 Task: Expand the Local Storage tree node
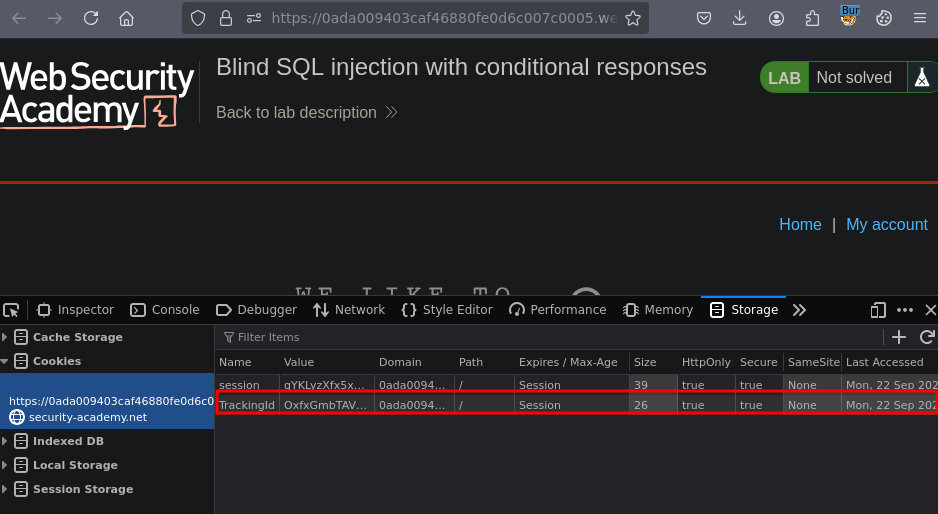tap(5, 465)
